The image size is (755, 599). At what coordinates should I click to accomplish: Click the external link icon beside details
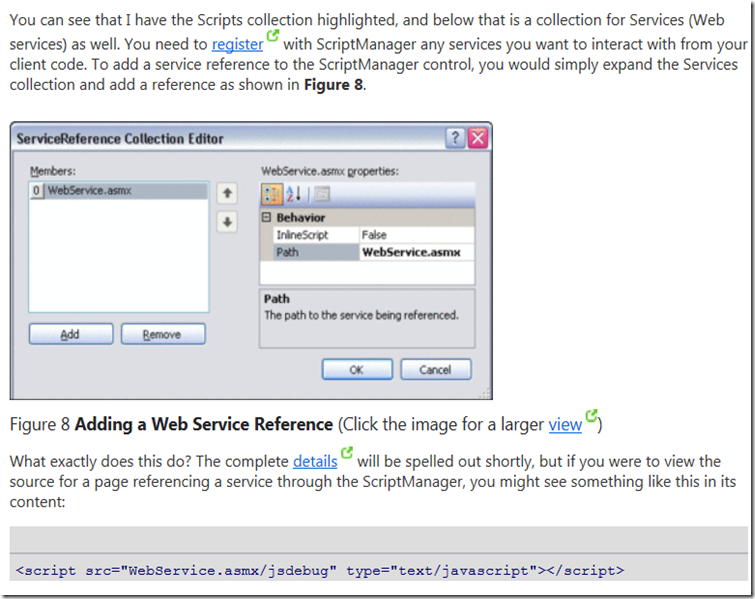tap(347, 453)
